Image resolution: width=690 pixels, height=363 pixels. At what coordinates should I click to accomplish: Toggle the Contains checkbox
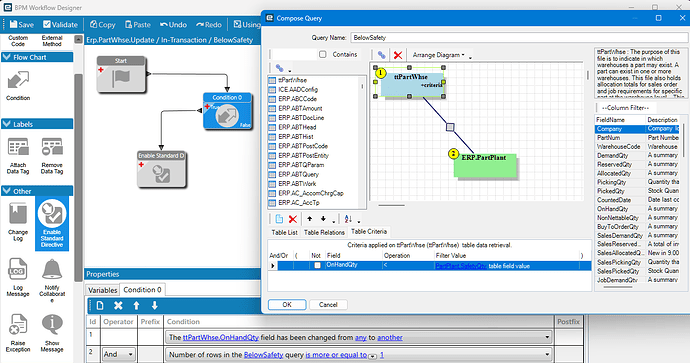pyautogui.click(x=323, y=54)
